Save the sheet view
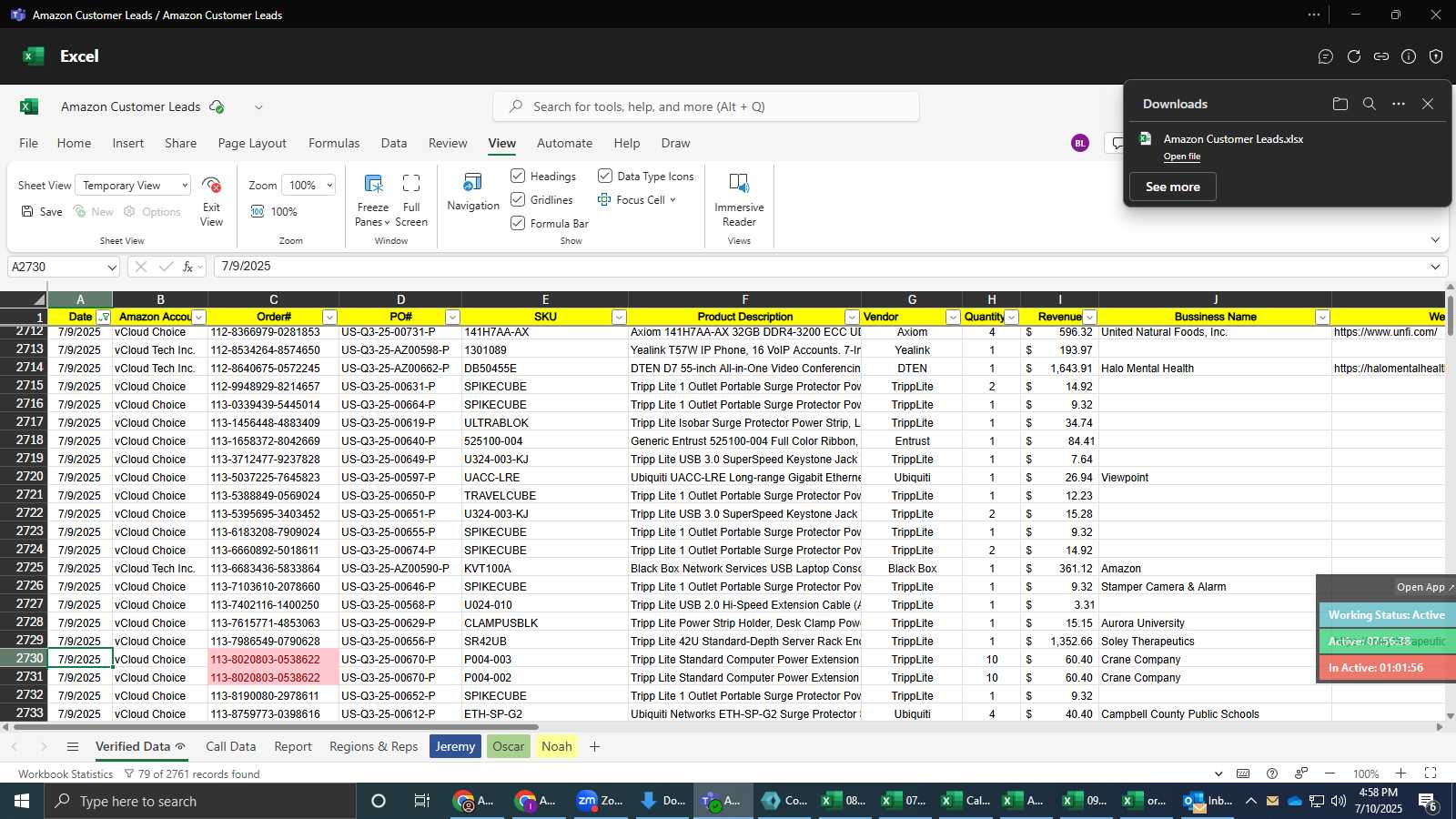 42,211
